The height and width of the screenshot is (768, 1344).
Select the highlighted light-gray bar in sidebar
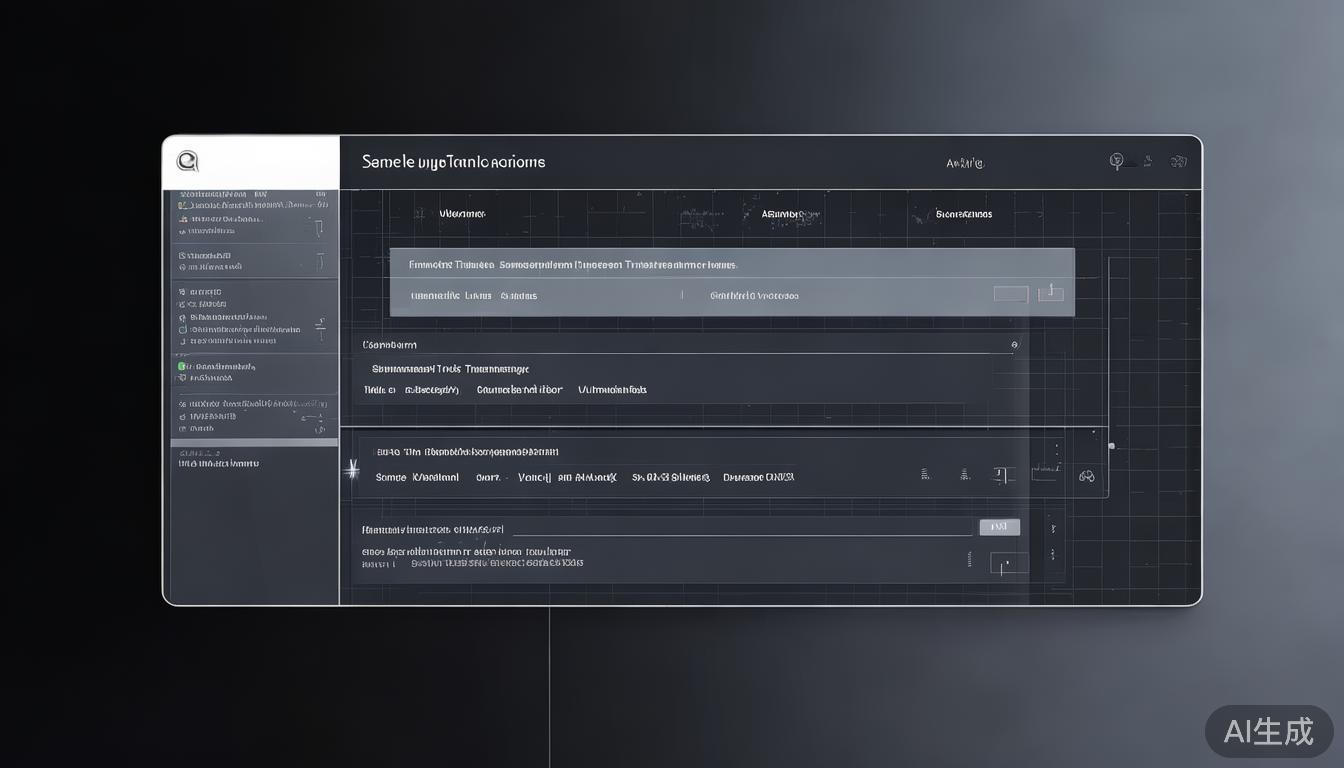click(x=254, y=441)
